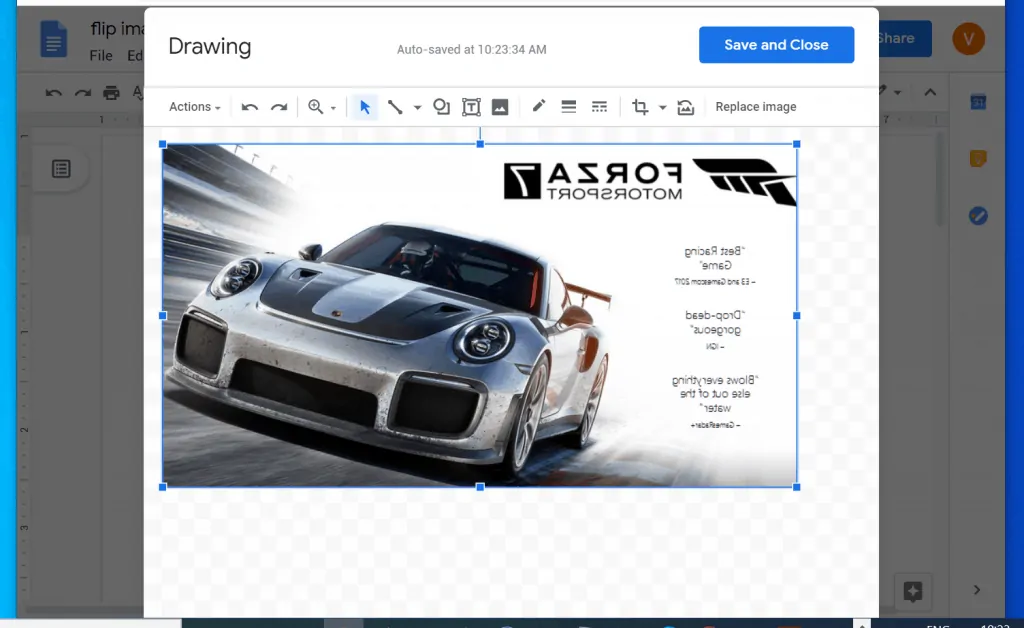Click the document title "flip ima"
The width and height of the screenshot is (1024, 628).
click(x=118, y=29)
